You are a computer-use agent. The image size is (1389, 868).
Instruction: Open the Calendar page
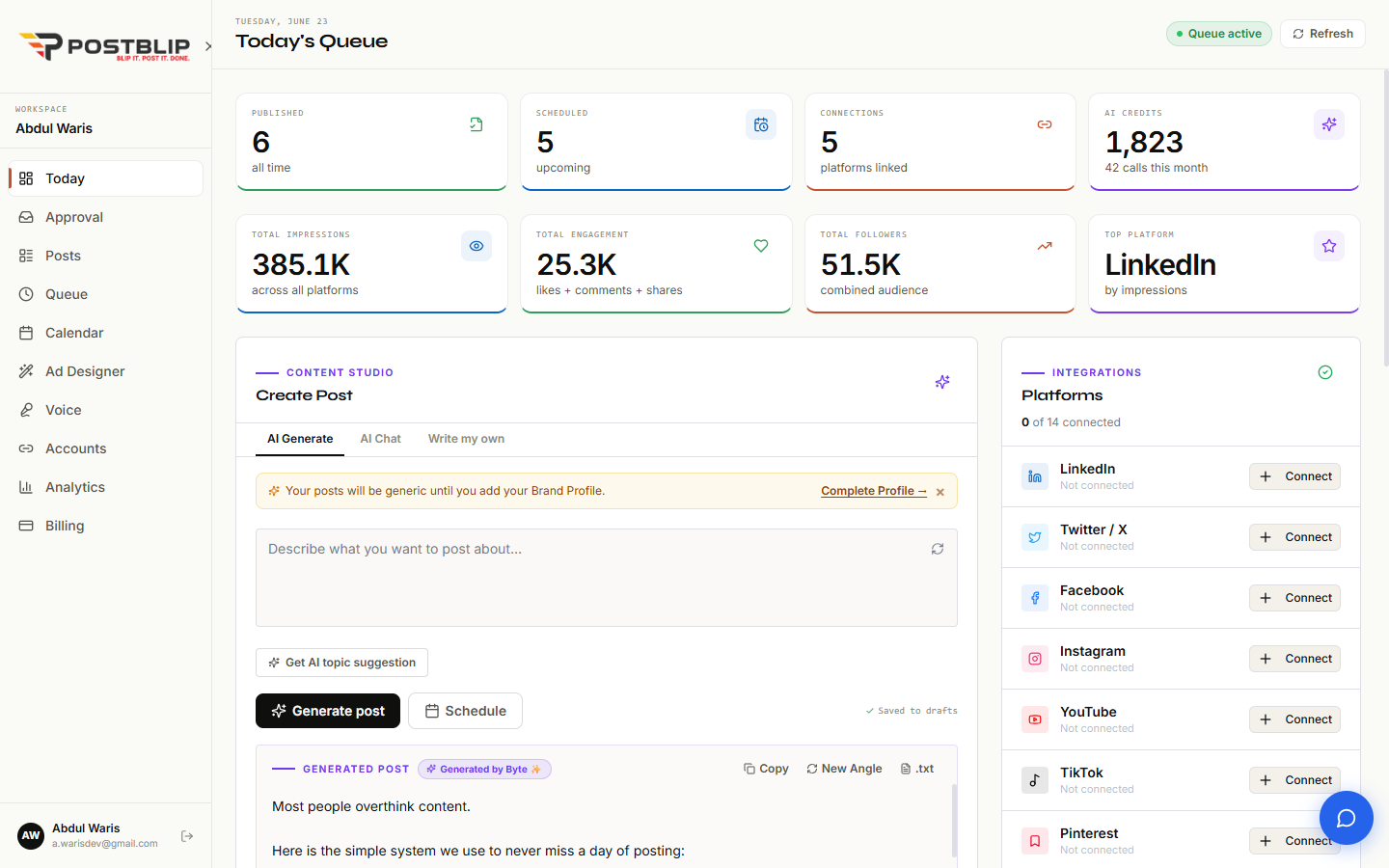point(106,333)
